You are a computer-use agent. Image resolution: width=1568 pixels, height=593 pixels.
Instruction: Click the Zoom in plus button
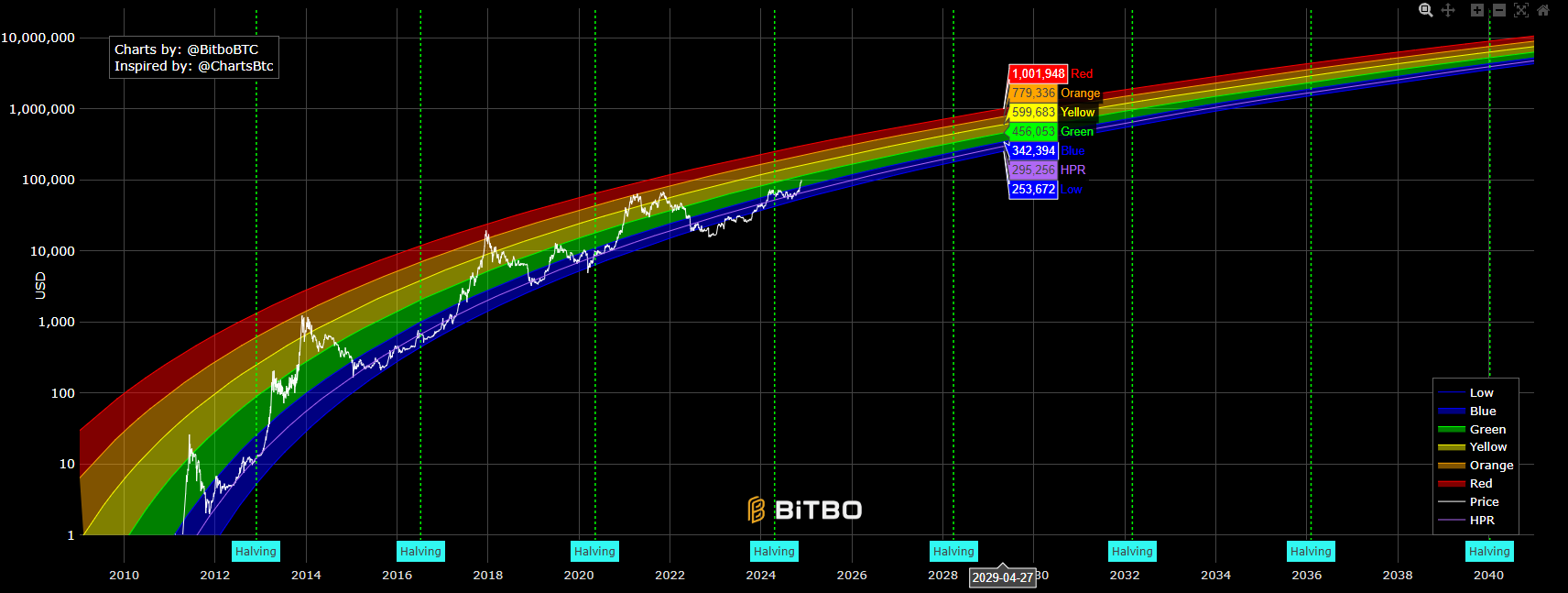click(1477, 10)
